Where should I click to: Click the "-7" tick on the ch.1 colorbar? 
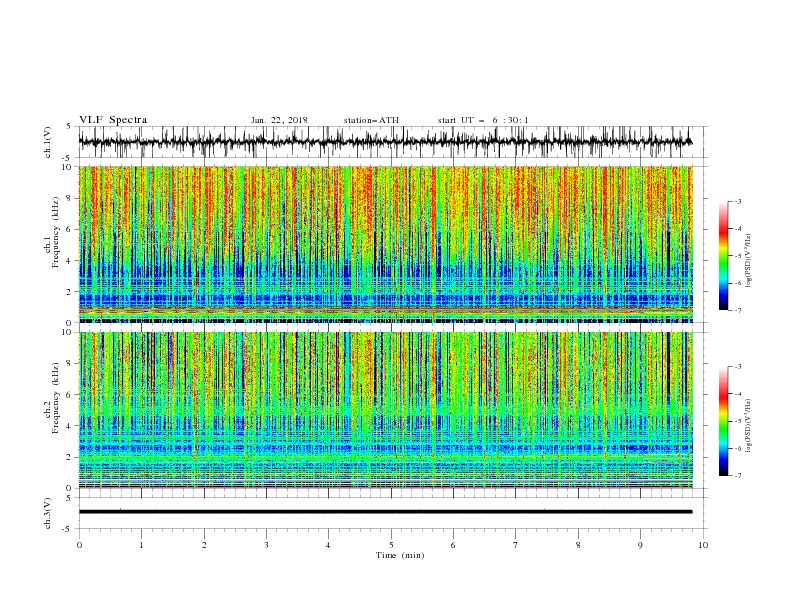[x=737, y=310]
